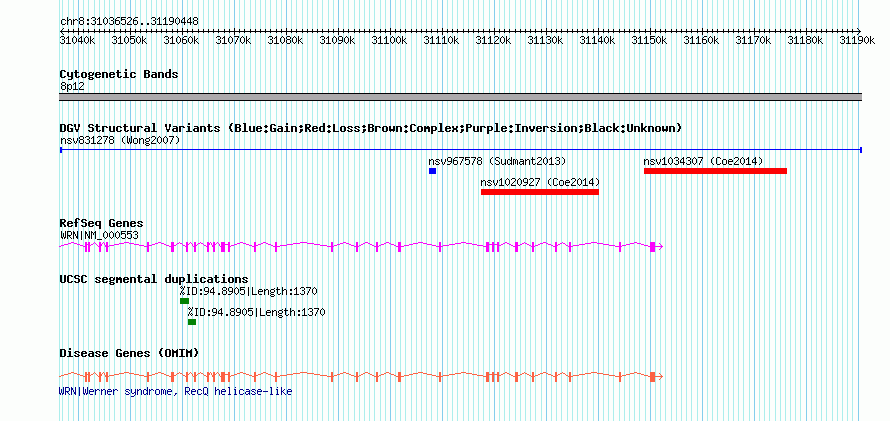Screen dimensions: 890x421
Task: Click the DGV Structural Variants track title
Action: click(x=371, y=128)
